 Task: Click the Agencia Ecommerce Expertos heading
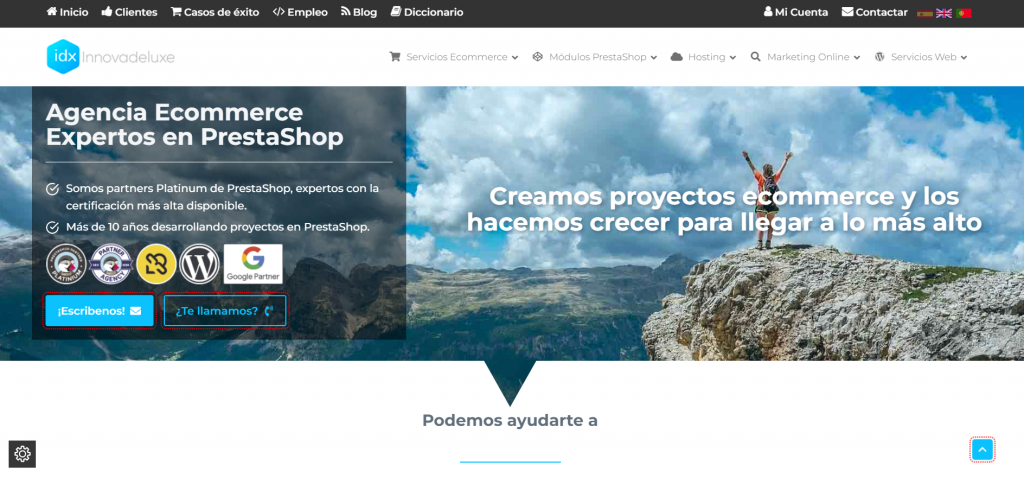[x=195, y=125]
